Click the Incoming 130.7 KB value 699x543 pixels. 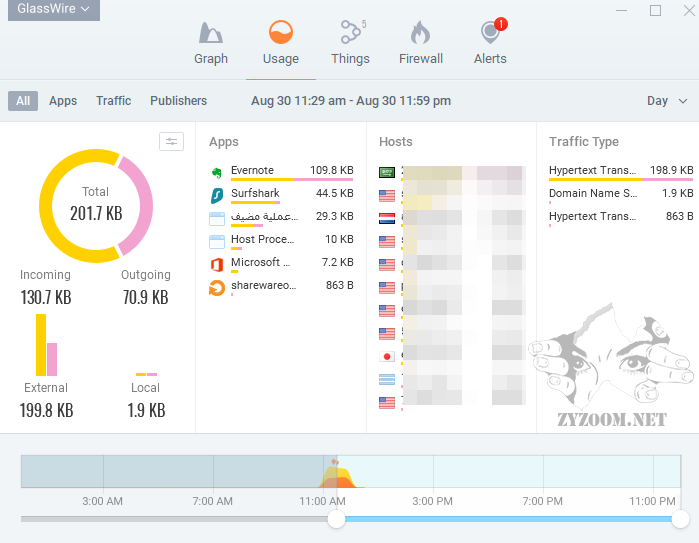coord(46,297)
